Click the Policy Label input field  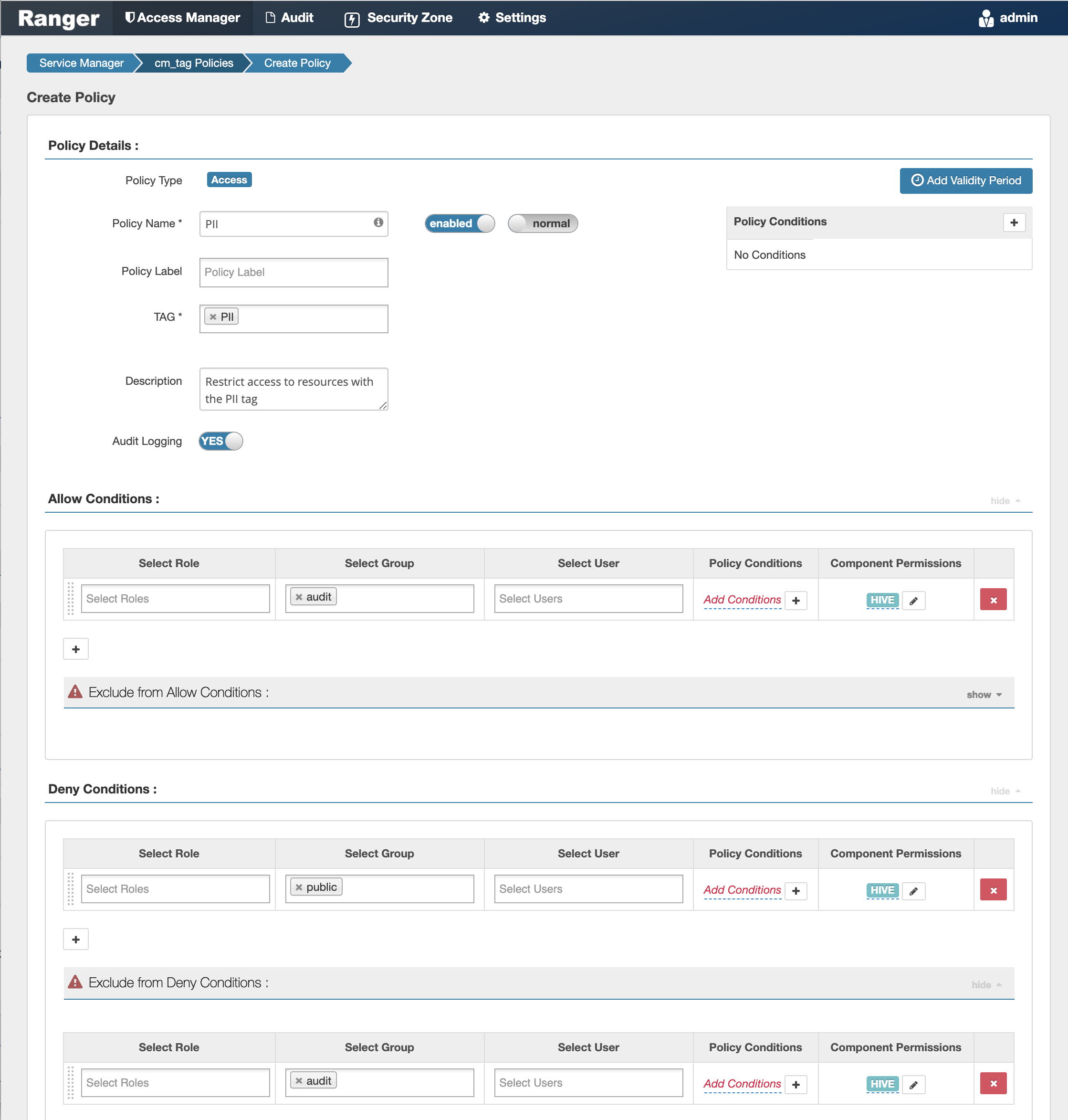point(293,272)
